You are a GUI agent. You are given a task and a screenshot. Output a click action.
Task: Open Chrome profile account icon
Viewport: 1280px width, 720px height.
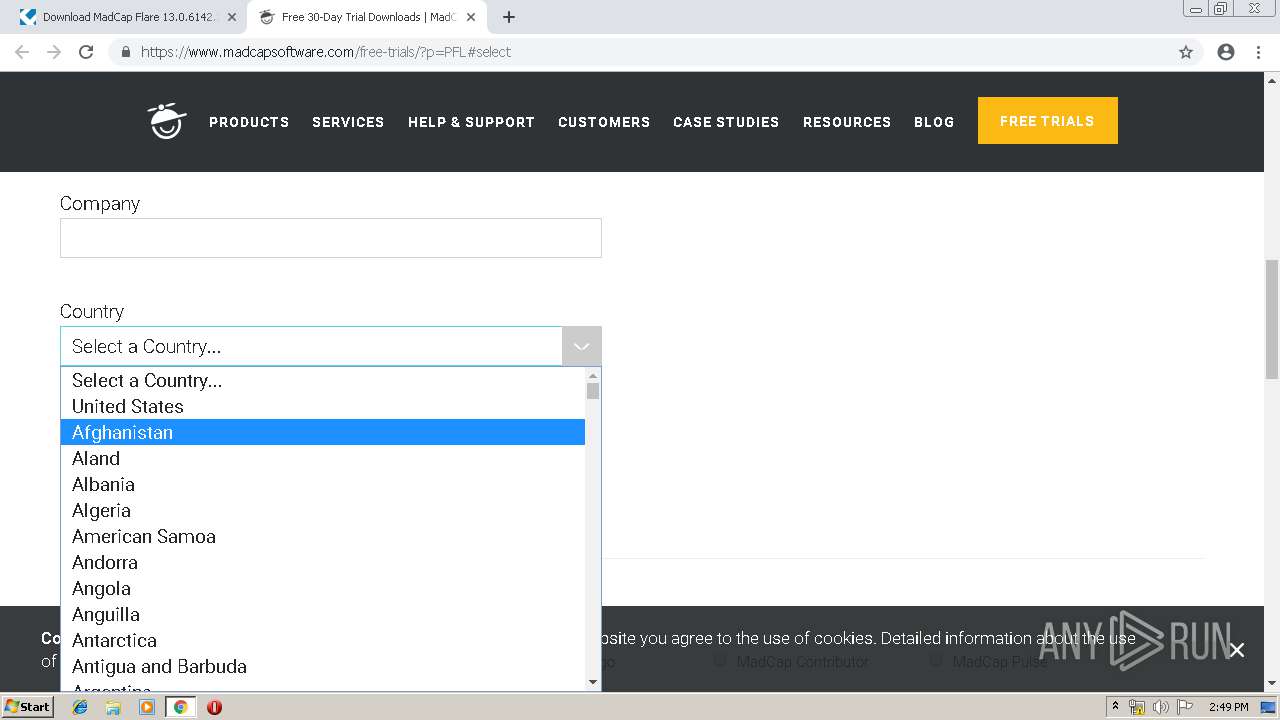[x=1226, y=52]
